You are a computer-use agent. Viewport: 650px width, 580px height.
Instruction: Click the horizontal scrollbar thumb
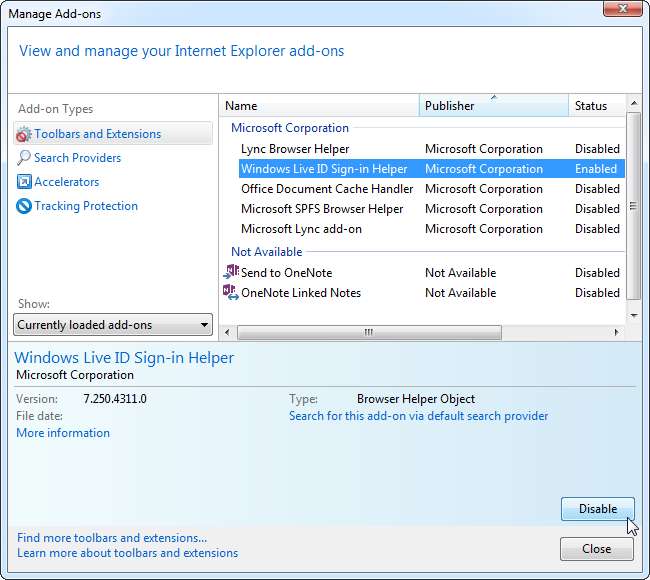click(367, 332)
